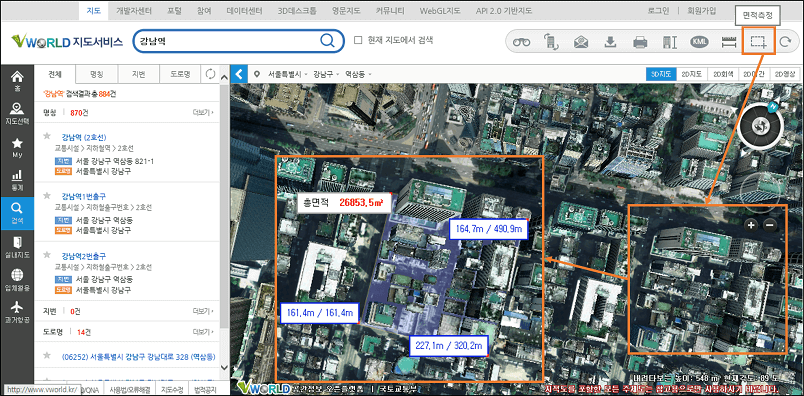Favorite the 강남역 (2호선) result star

(x=47, y=136)
